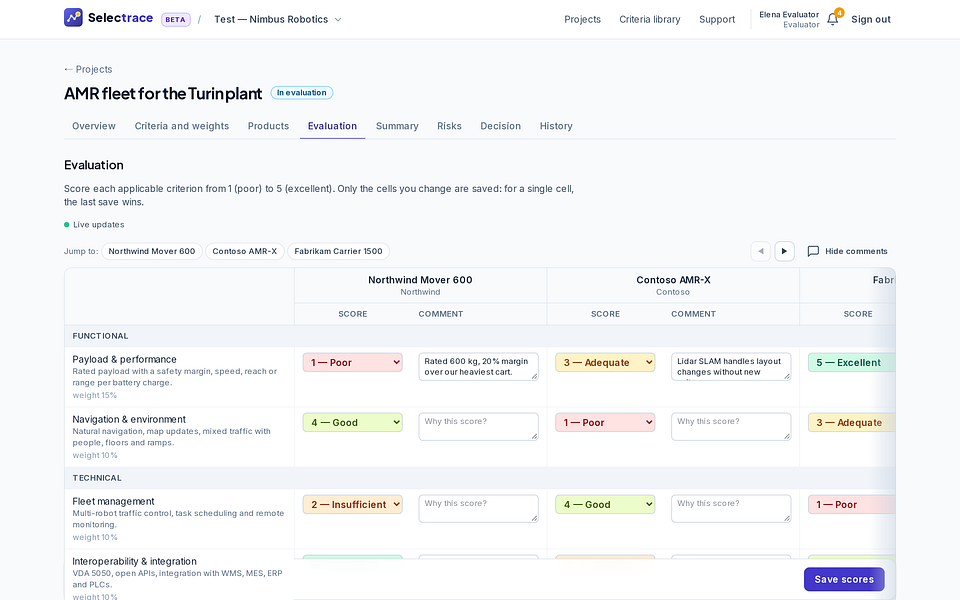This screenshot has height=600, width=960.
Task: Click Northwind Navigation comment field
Action: 478,427
